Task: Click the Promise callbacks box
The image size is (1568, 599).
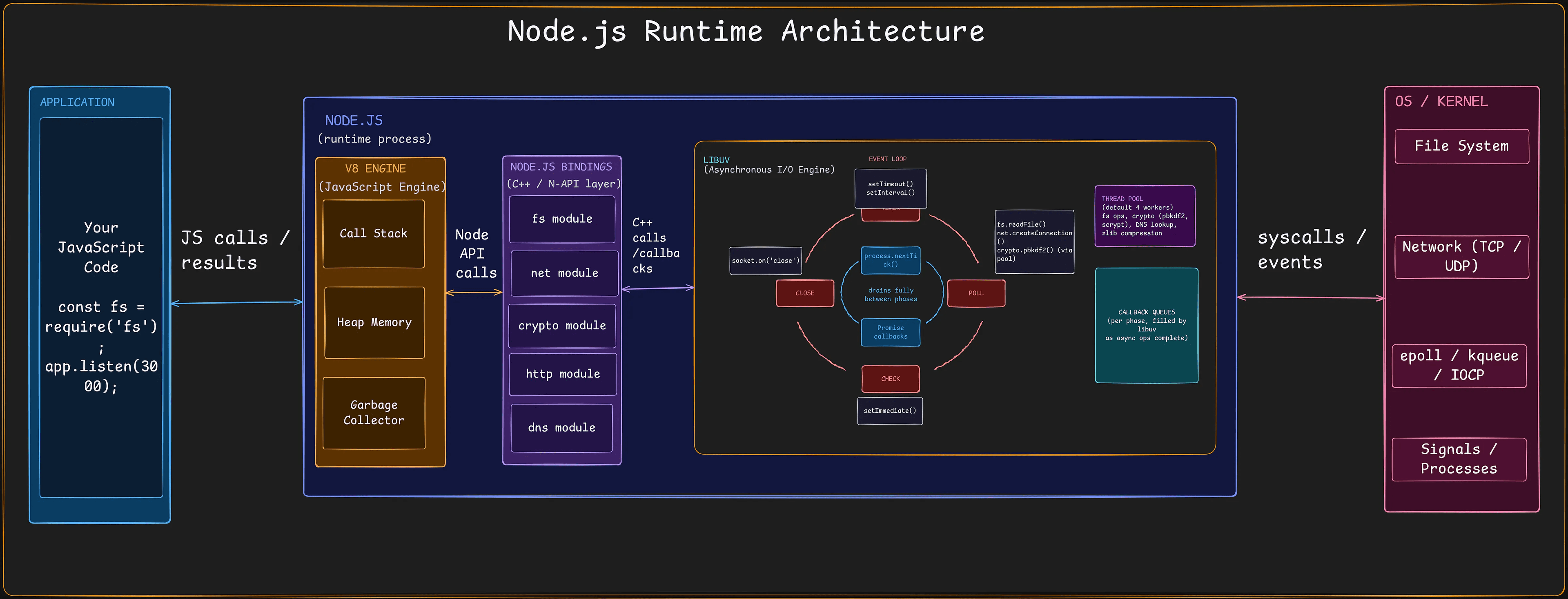Action: (x=891, y=333)
